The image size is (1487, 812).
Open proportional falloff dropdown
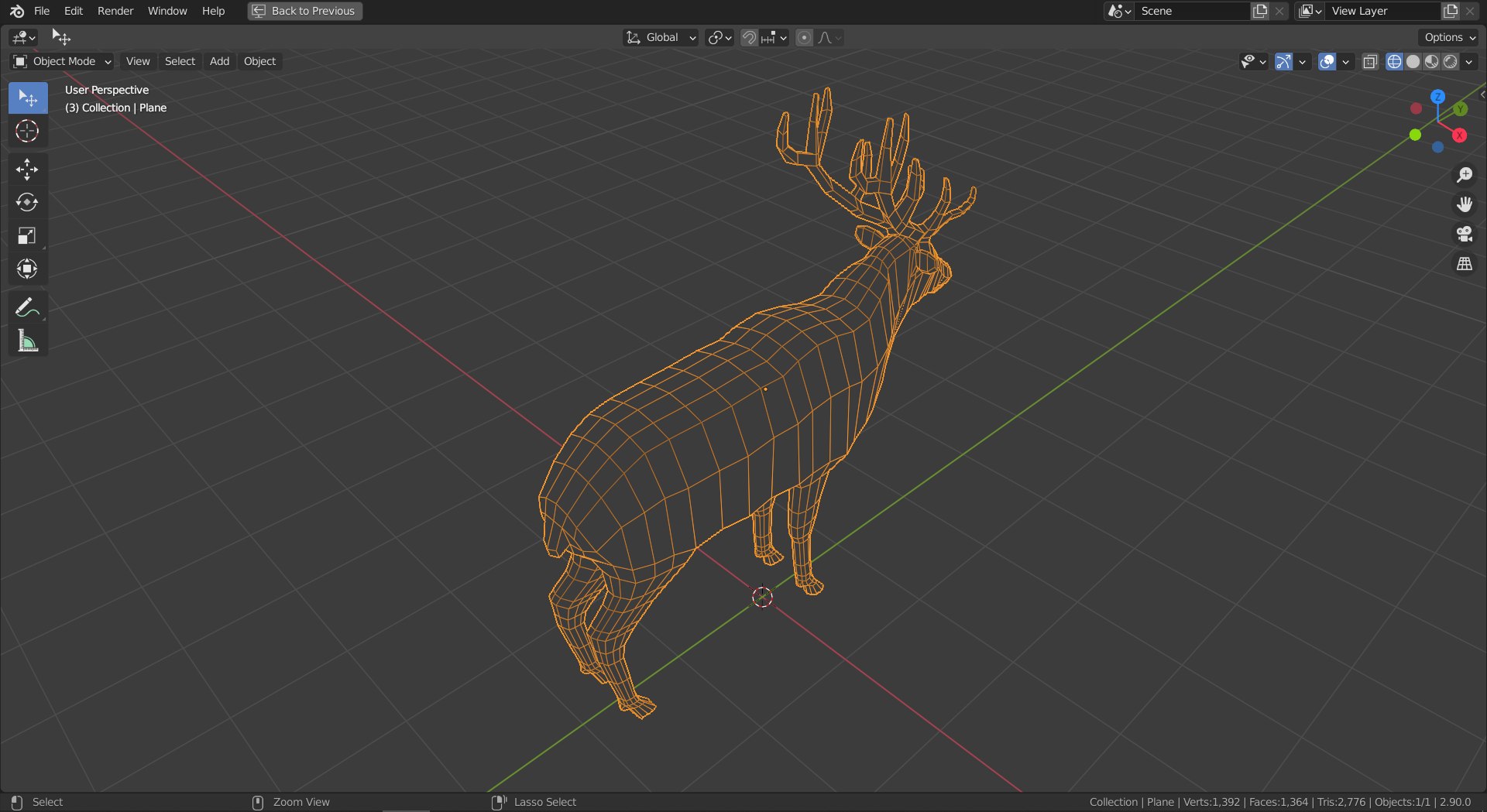pyautogui.click(x=829, y=37)
